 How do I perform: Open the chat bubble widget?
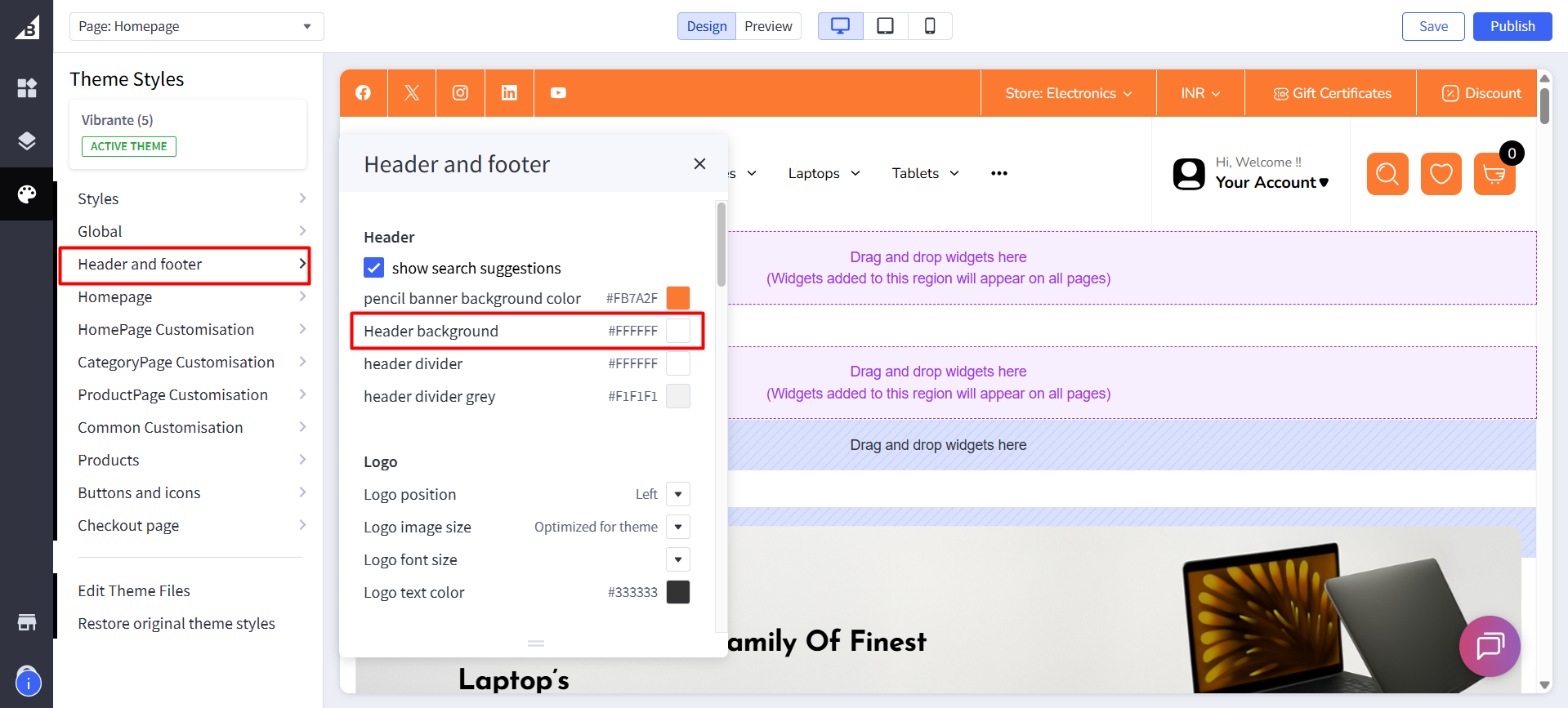coord(1490,646)
